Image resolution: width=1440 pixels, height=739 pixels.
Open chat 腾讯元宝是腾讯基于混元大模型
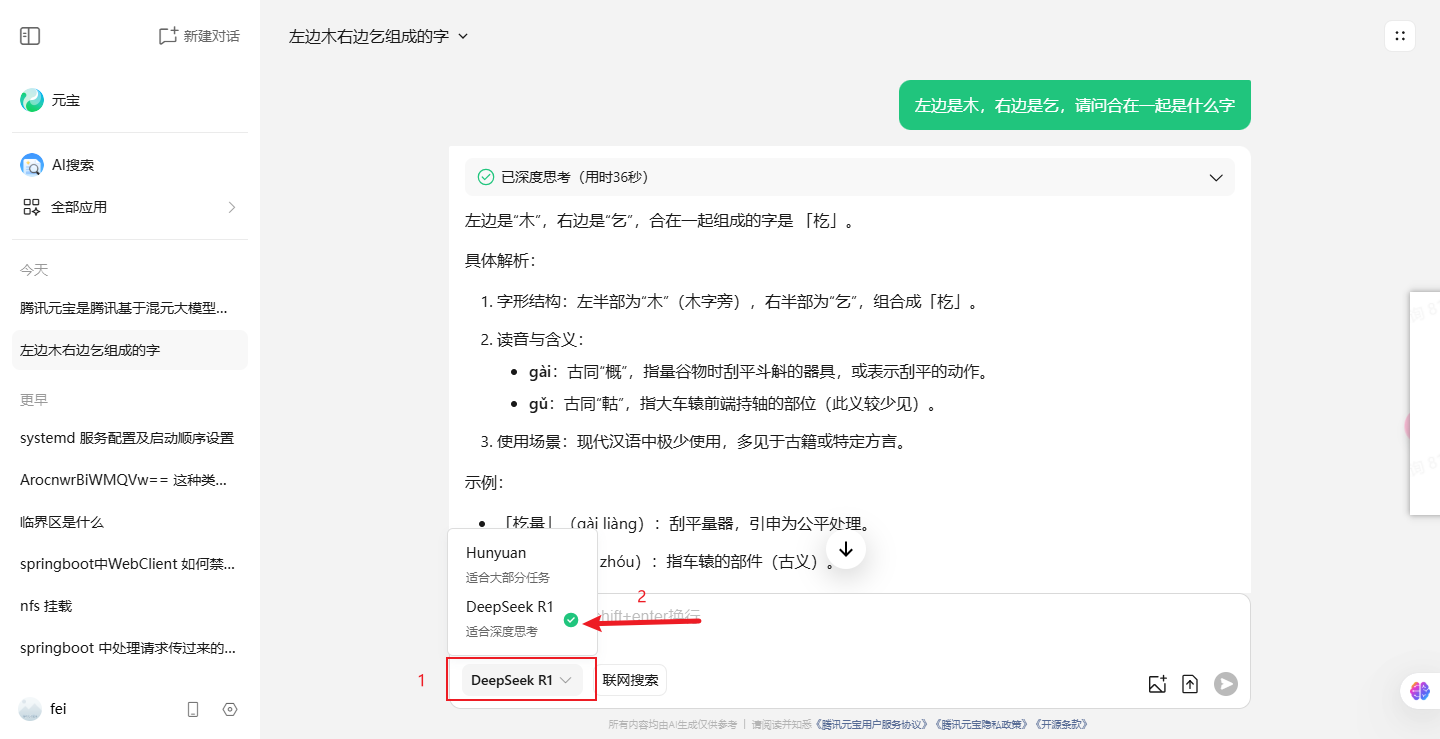click(130, 308)
